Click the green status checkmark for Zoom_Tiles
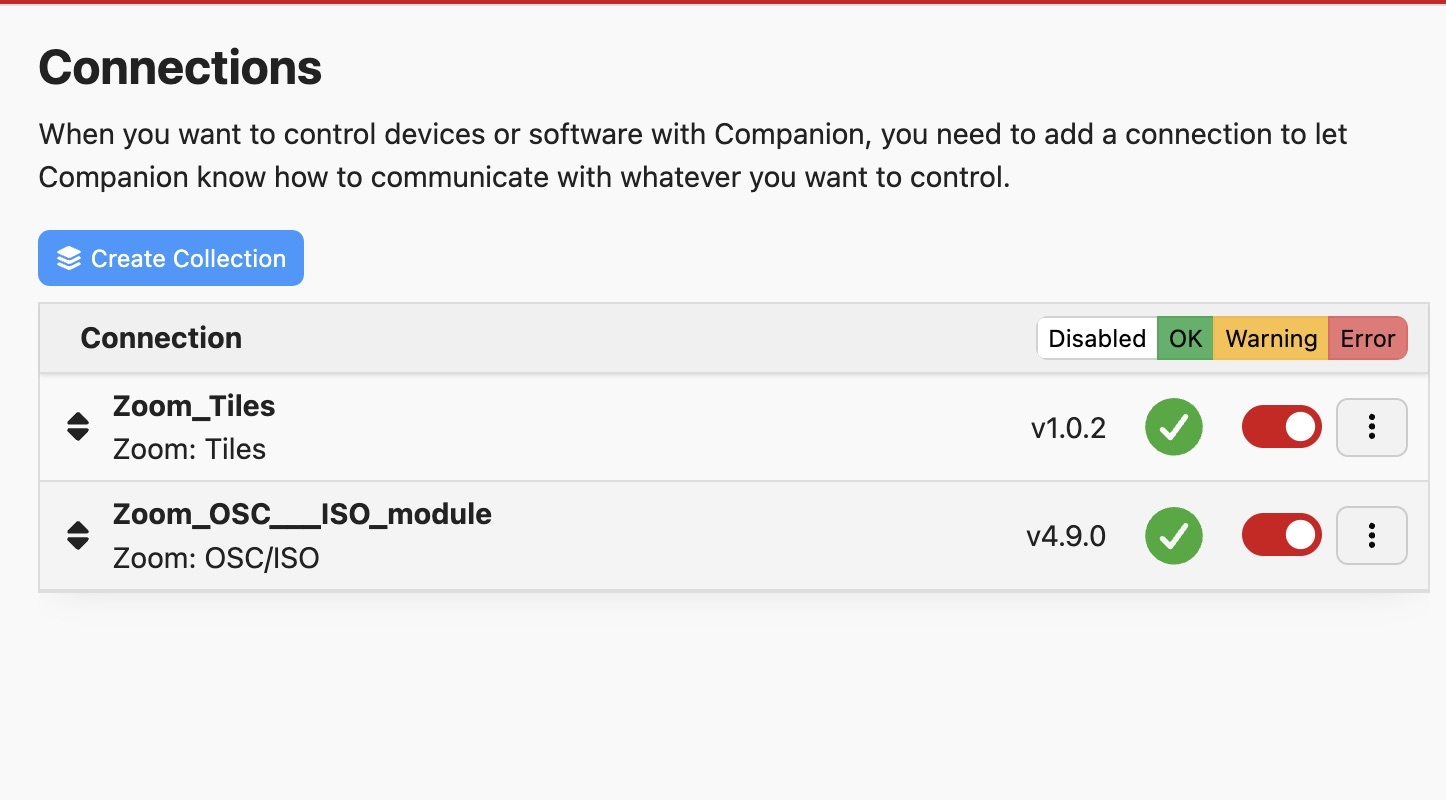This screenshot has width=1446, height=800. coord(1174,427)
